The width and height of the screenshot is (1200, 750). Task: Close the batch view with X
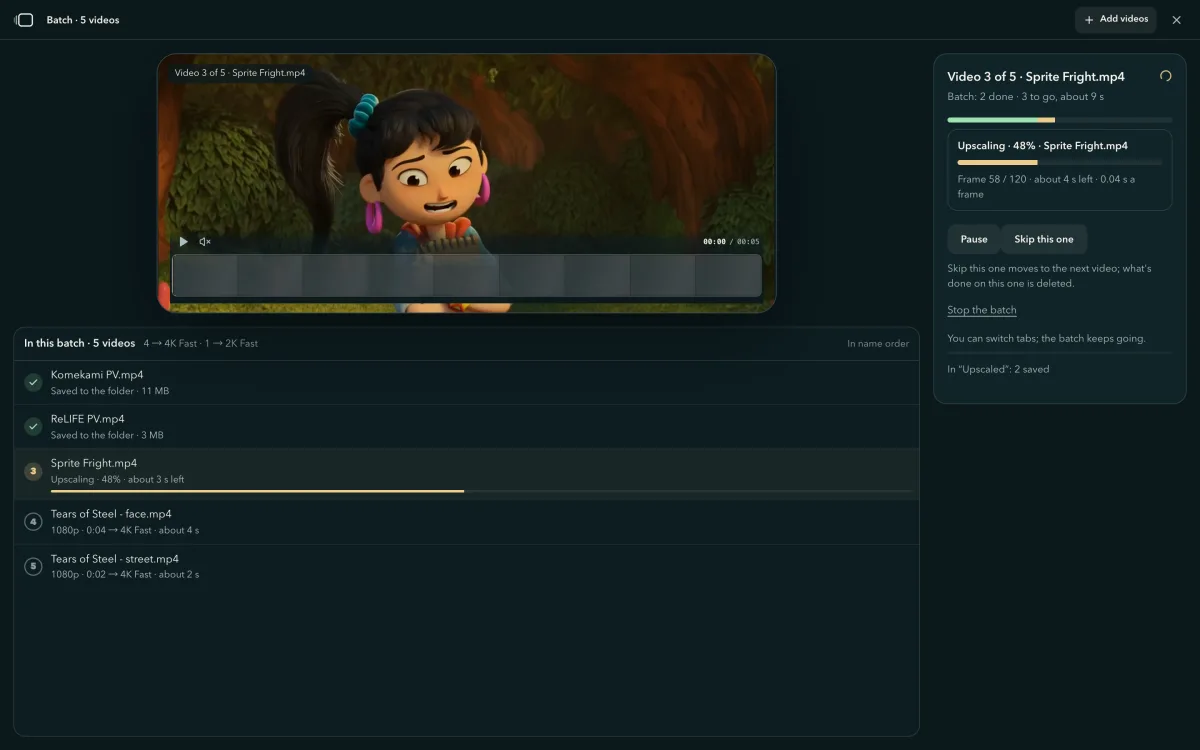[1177, 20]
